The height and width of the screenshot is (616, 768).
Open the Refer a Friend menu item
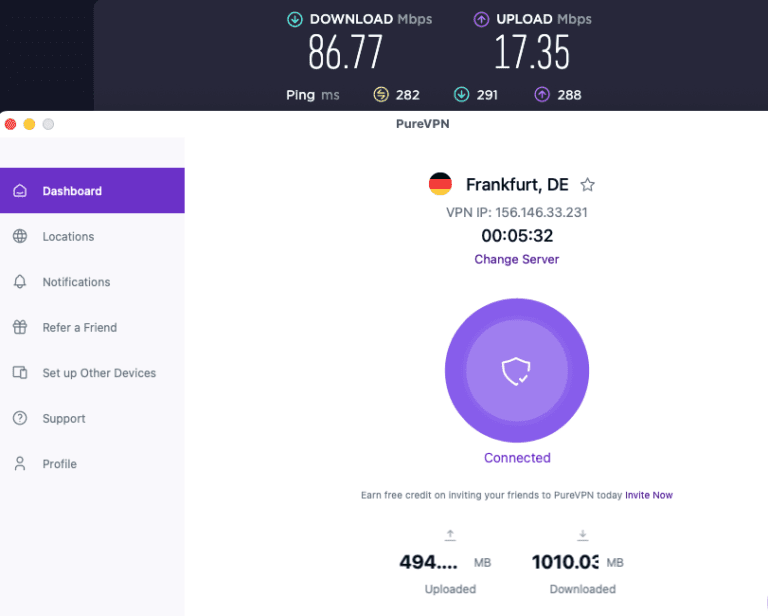[92, 327]
